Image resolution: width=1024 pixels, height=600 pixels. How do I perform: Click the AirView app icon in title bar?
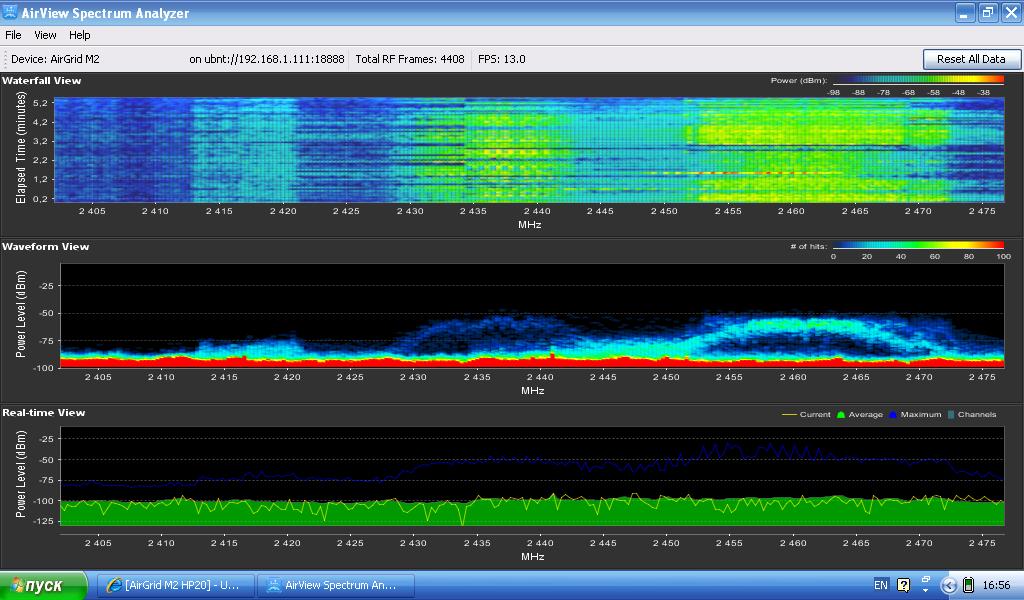[11, 13]
